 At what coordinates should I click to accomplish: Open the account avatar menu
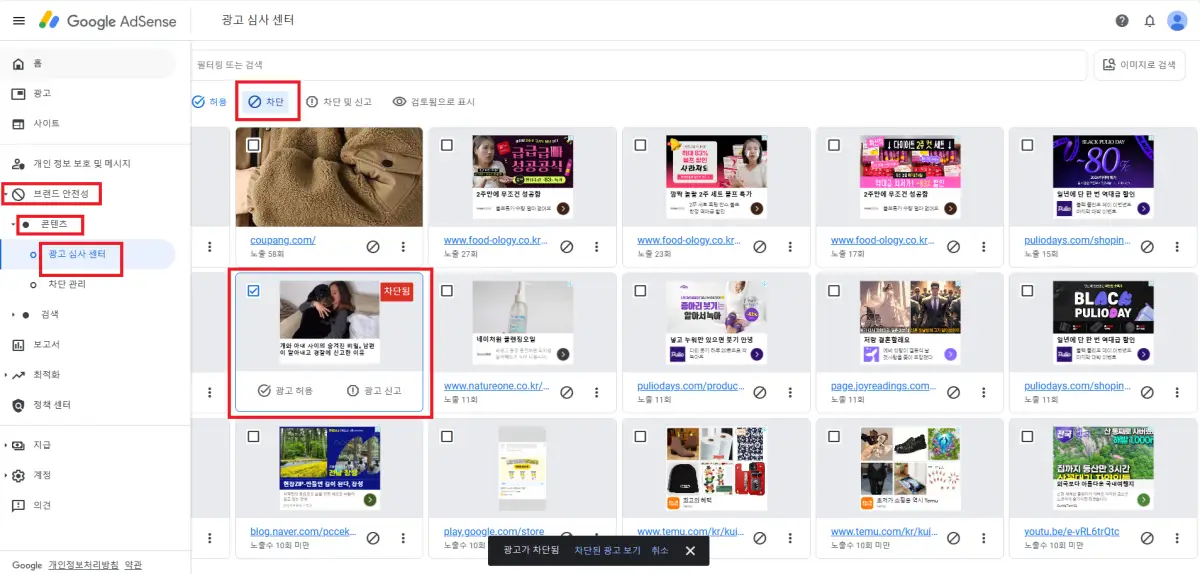click(x=1177, y=21)
